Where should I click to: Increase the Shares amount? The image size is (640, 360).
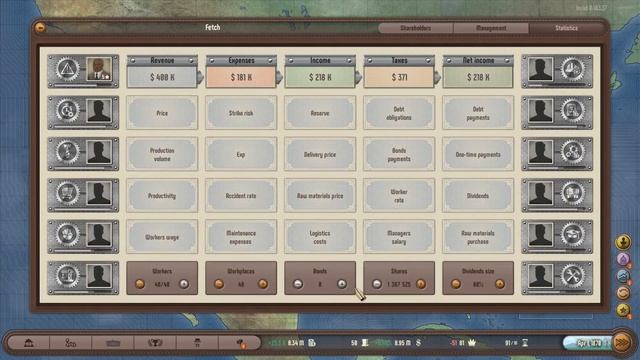pyautogui.click(x=420, y=284)
